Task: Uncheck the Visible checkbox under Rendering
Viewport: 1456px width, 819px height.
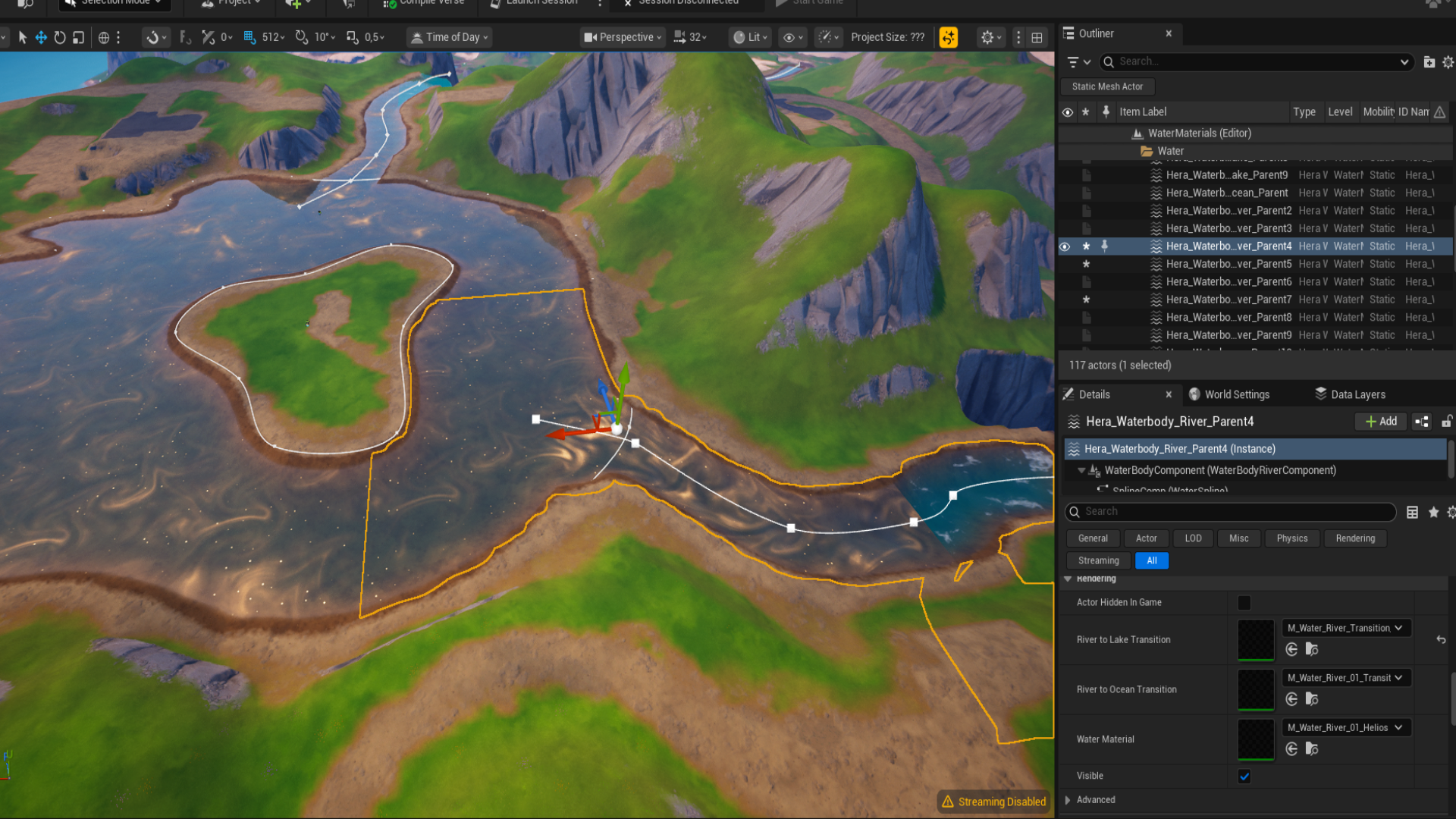Action: pos(1244,776)
